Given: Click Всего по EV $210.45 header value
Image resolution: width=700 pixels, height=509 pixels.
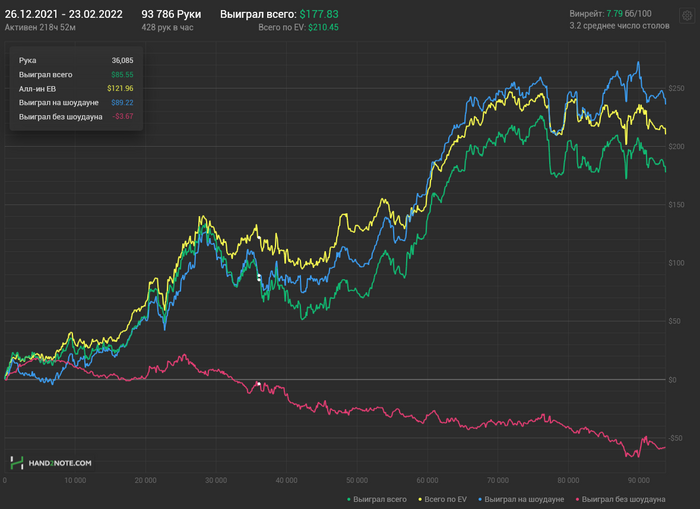Looking at the screenshot, I should point(298,28).
